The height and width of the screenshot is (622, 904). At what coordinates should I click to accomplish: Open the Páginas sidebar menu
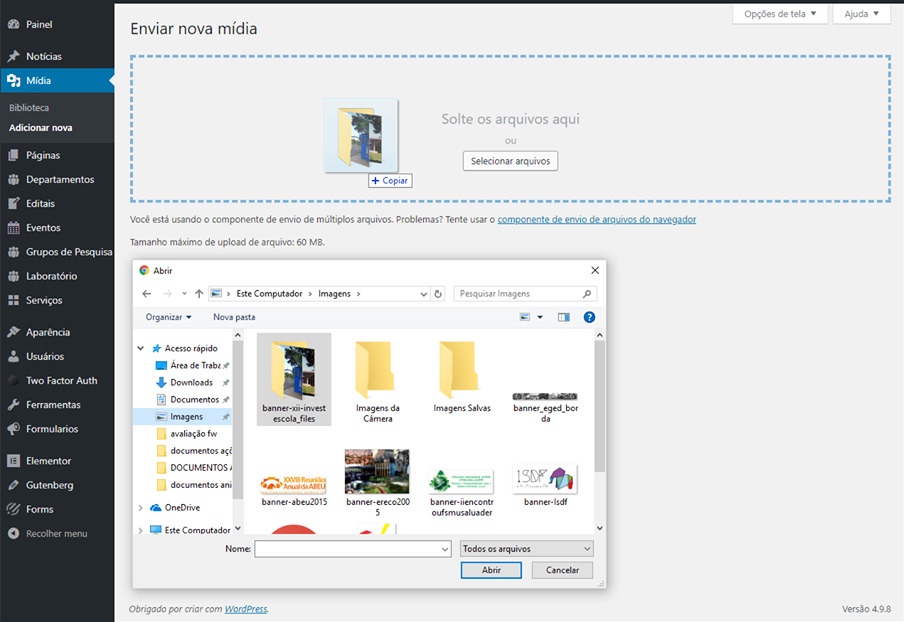point(43,155)
